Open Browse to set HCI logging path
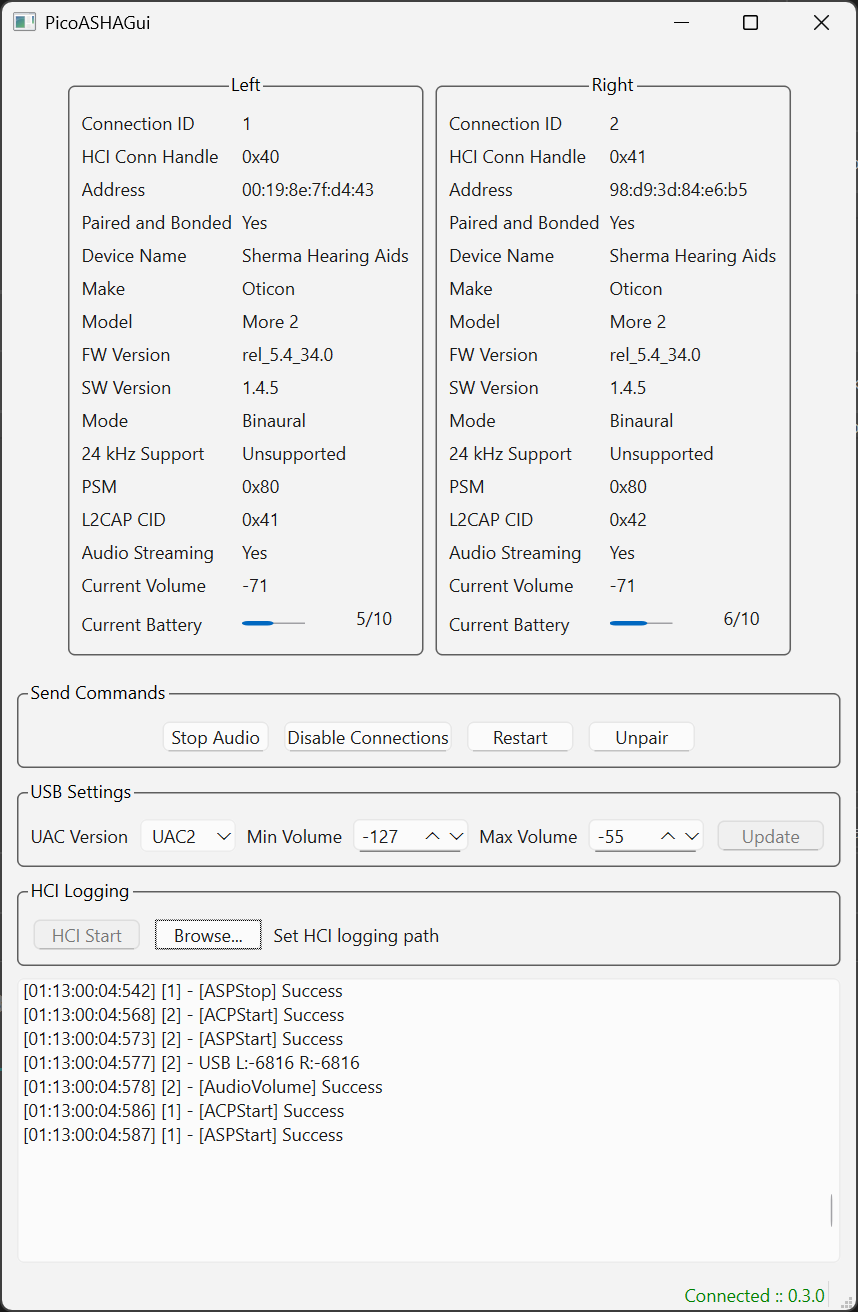The image size is (858, 1312). tap(207, 935)
